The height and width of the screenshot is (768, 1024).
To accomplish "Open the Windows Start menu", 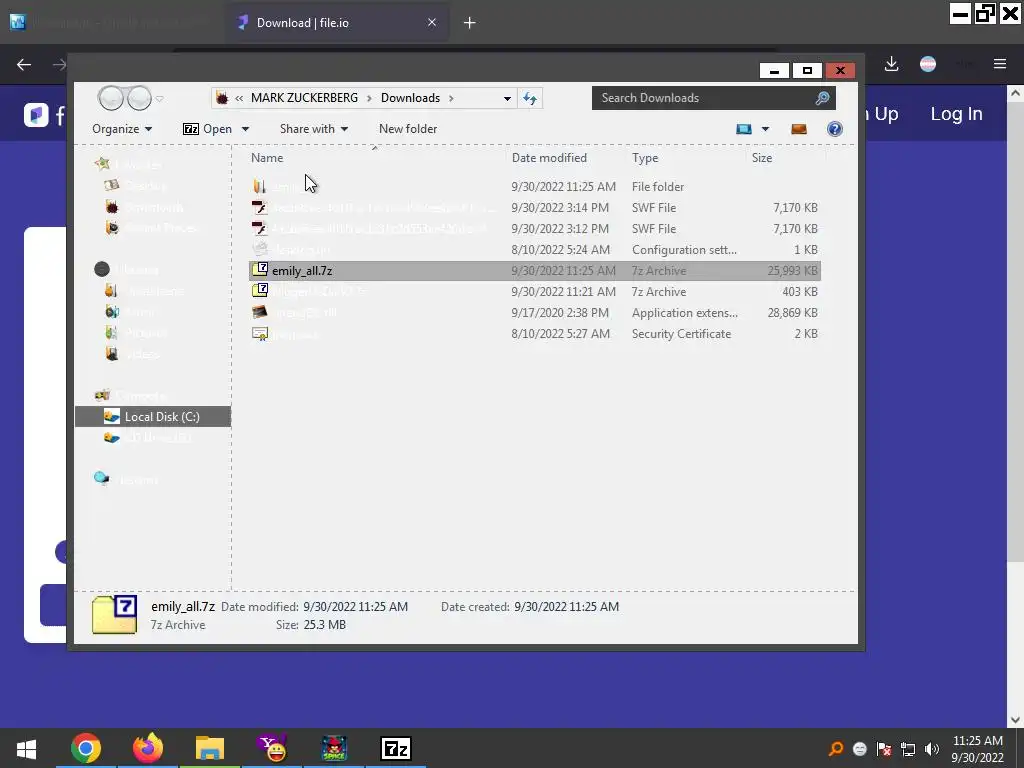I will (26, 748).
